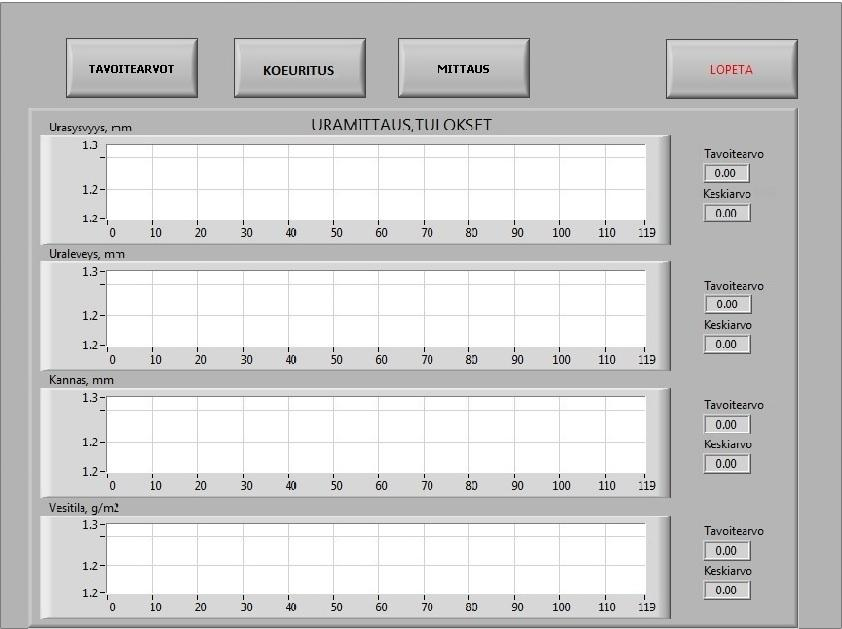
Task: Select the Urasyvyys Keskiarvo value field
Action: click(727, 213)
